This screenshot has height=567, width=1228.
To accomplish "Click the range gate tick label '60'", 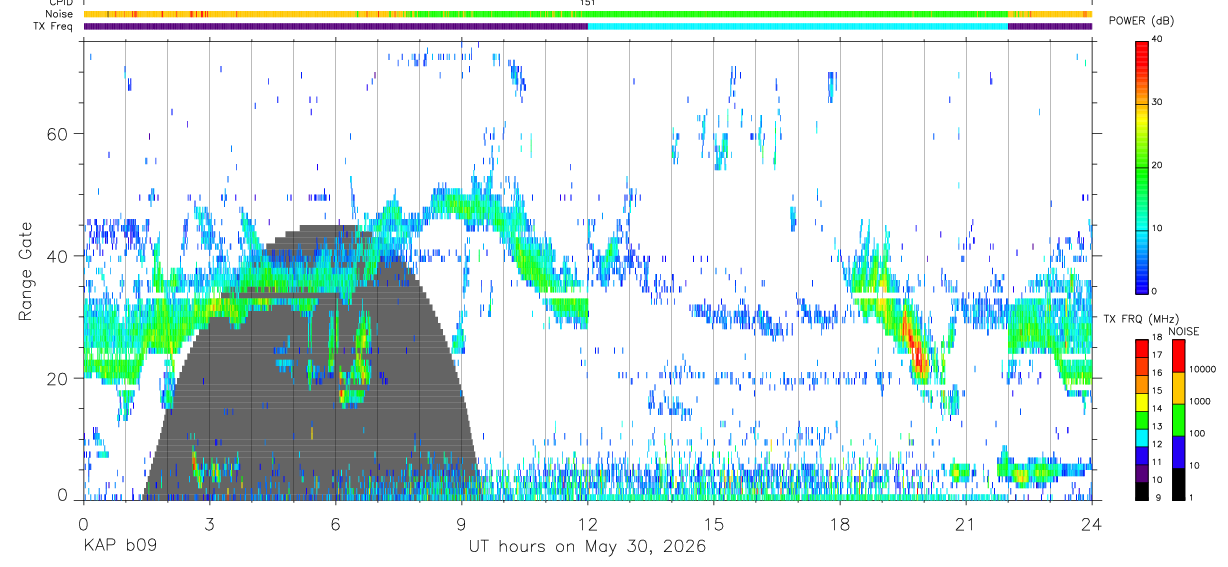I will point(58,133).
